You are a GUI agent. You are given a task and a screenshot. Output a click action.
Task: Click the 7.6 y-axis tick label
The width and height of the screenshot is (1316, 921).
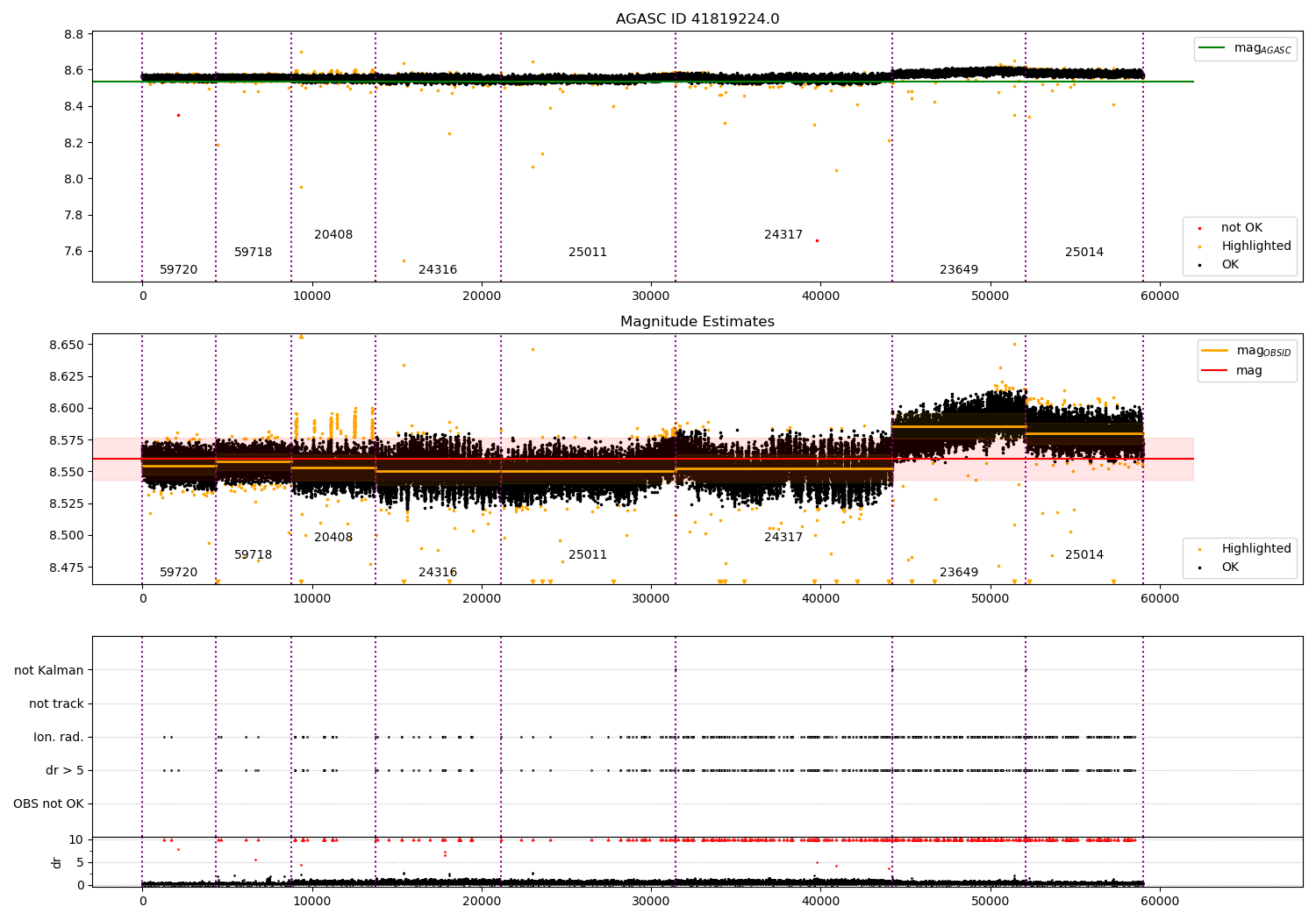(x=75, y=252)
